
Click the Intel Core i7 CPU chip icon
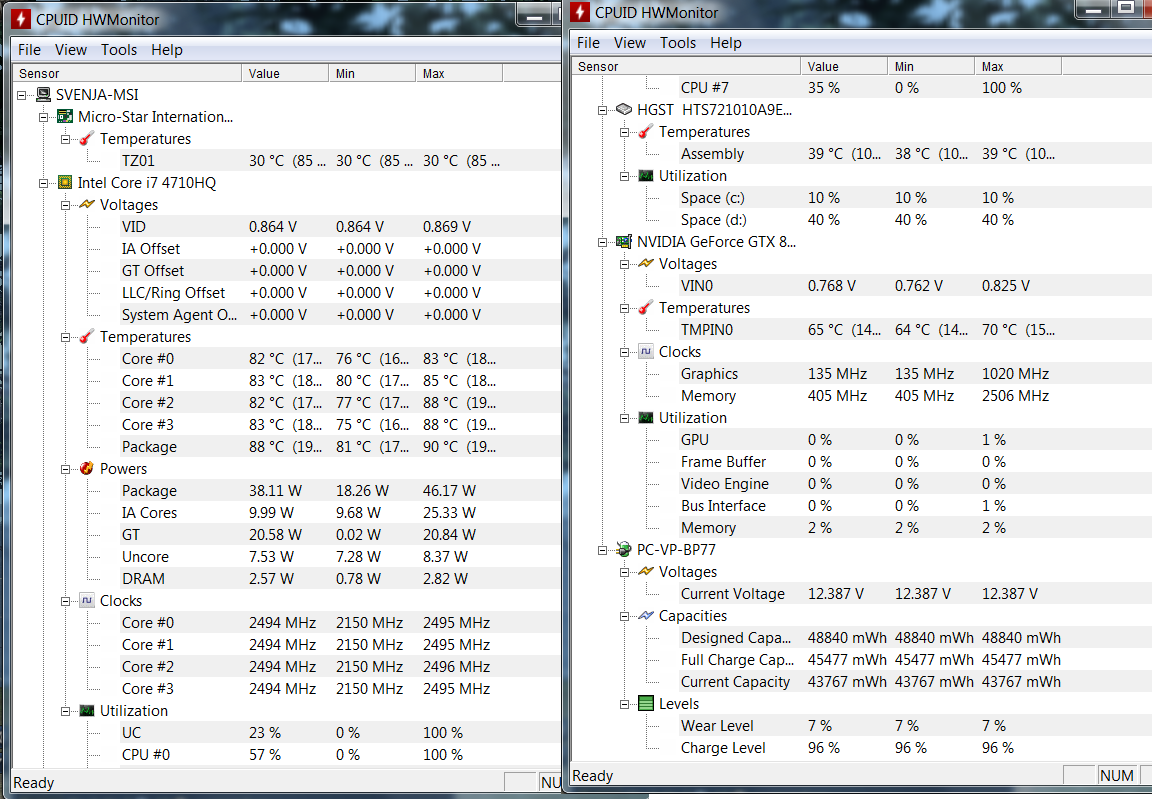[65, 183]
